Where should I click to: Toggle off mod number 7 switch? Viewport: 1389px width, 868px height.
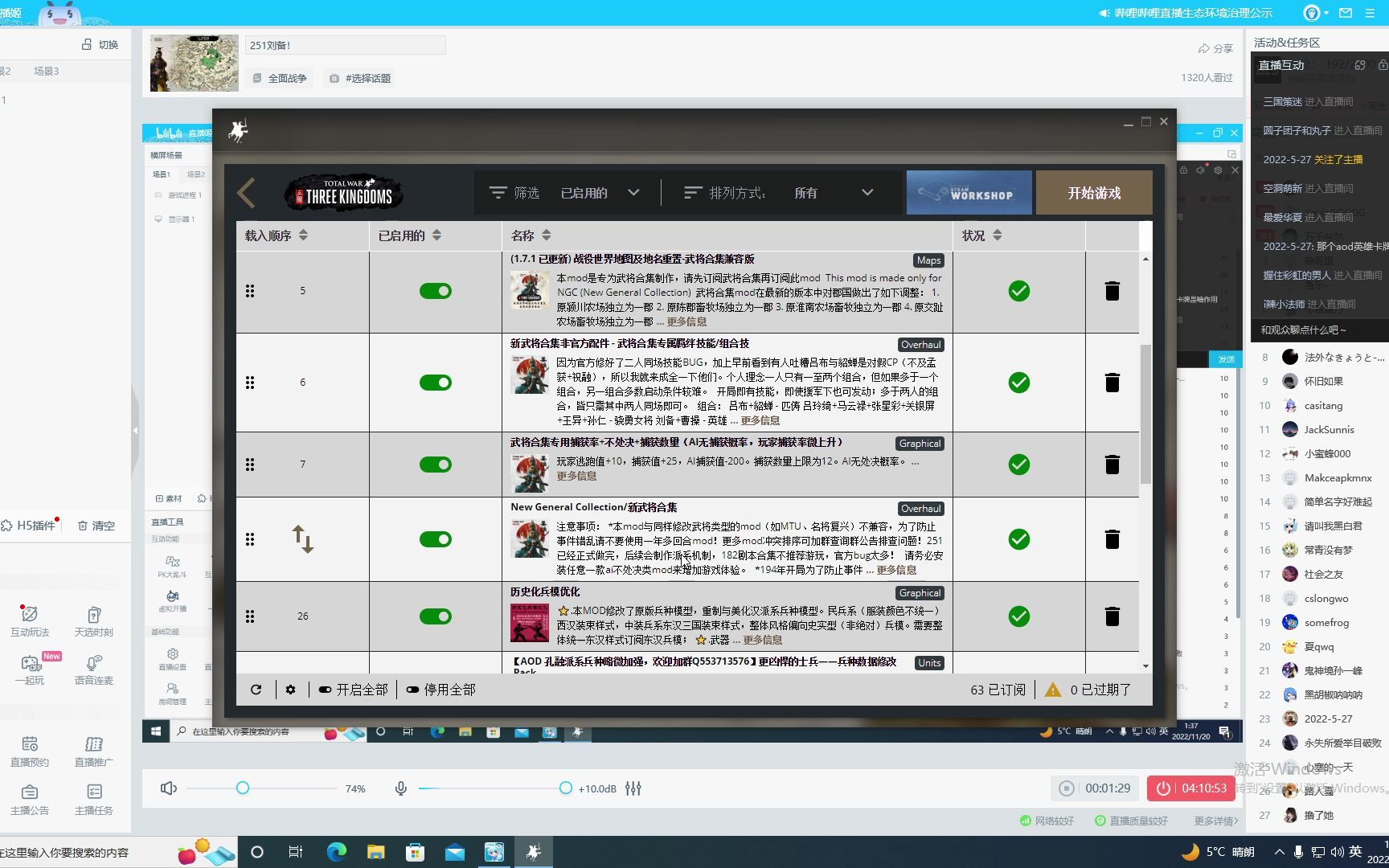[x=436, y=465]
